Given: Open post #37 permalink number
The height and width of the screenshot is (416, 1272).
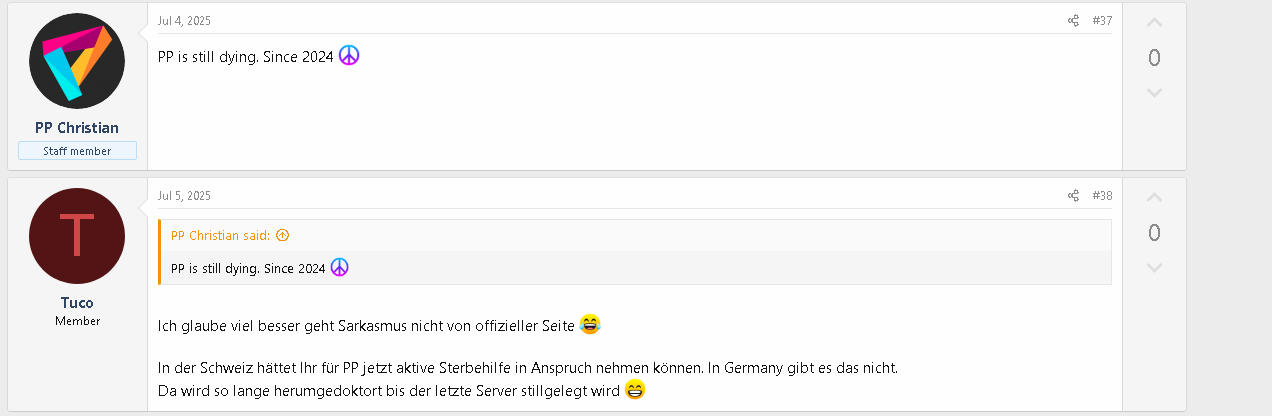Looking at the screenshot, I should (x=1102, y=21).
